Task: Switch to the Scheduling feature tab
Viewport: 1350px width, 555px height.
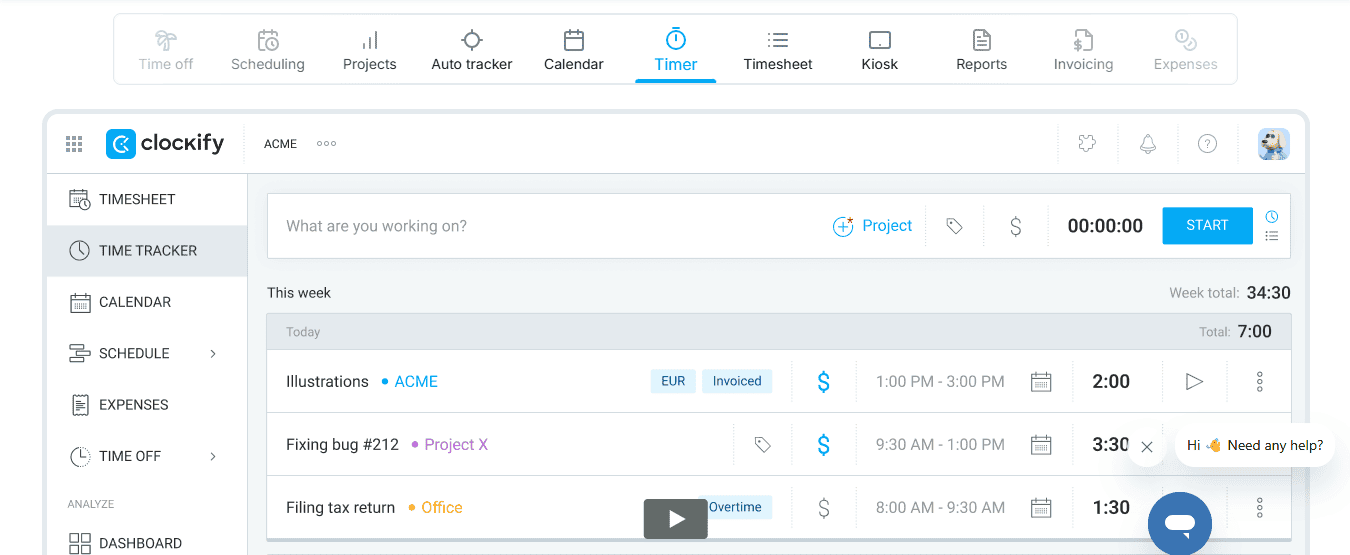Action: tap(268, 50)
